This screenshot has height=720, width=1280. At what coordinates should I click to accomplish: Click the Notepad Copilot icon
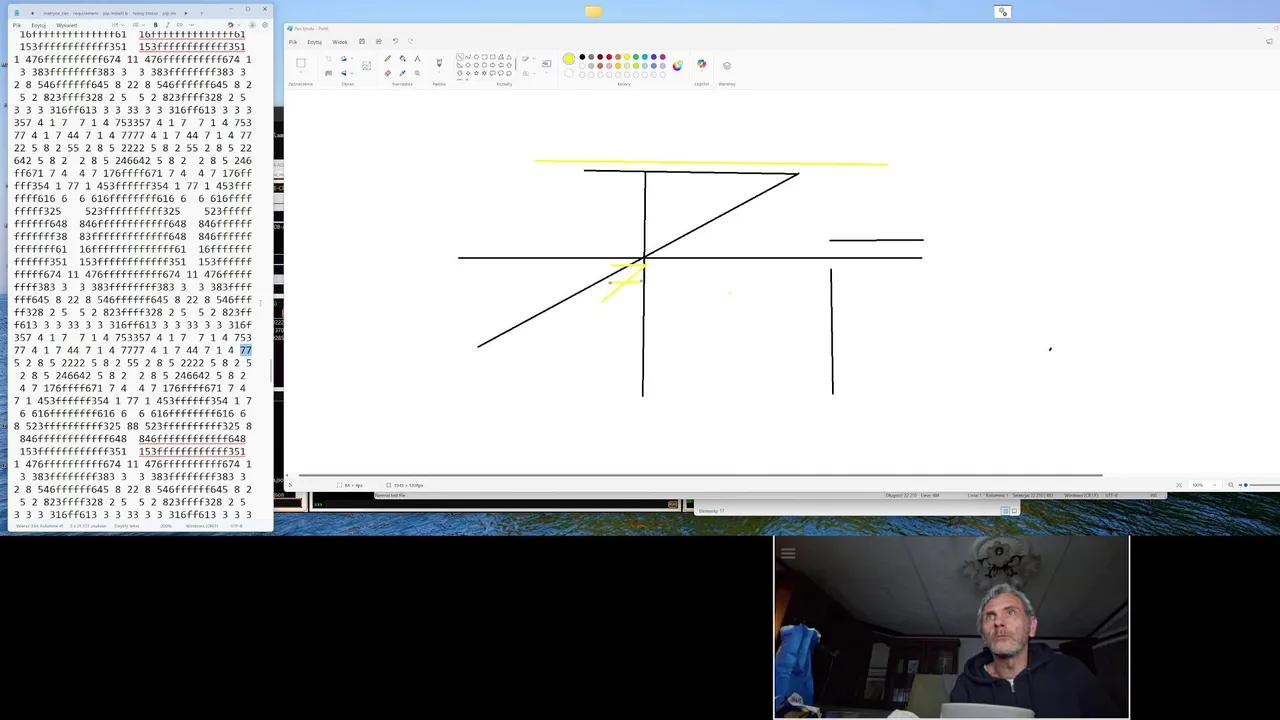pos(230,25)
